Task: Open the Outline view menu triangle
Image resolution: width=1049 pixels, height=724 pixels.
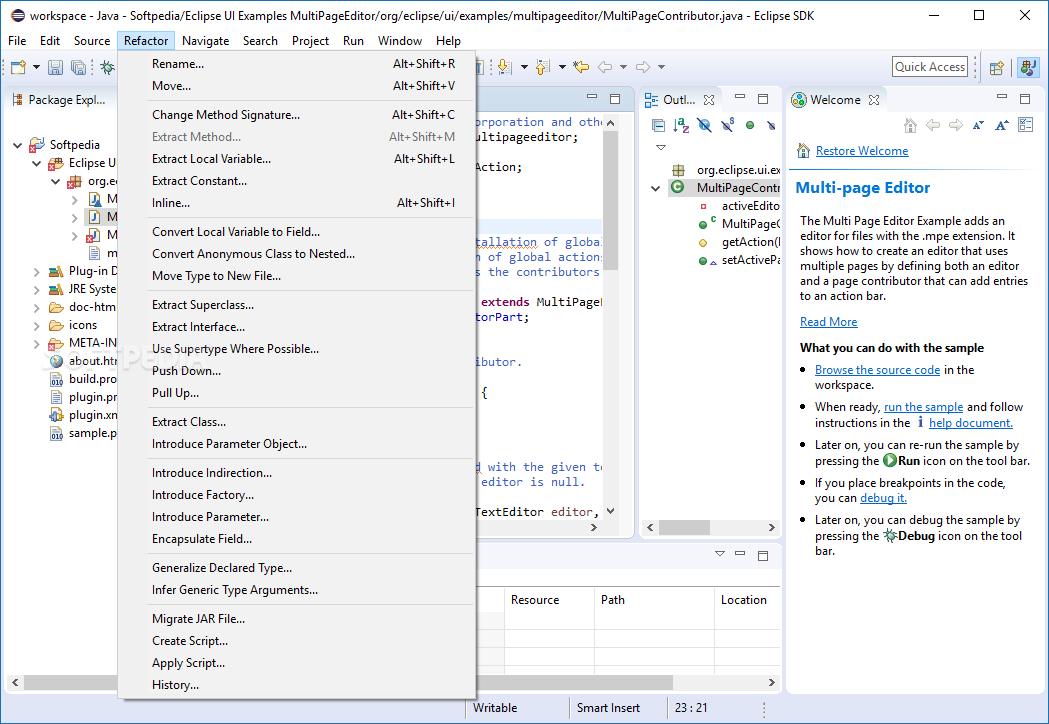Action: coord(661,147)
